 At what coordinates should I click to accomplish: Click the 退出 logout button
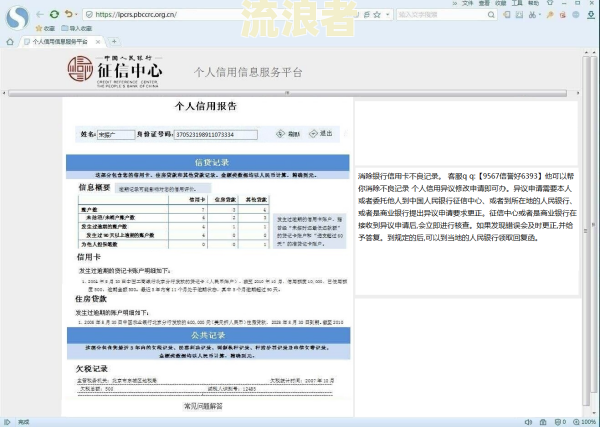(321, 133)
